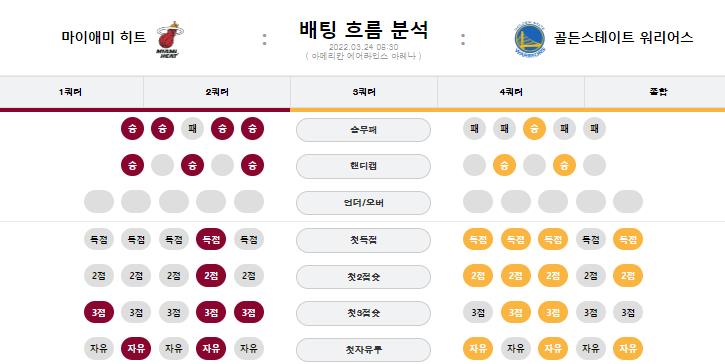
Task: Click the gray 패 badge in Heat row
Action: [x=192, y=129]
